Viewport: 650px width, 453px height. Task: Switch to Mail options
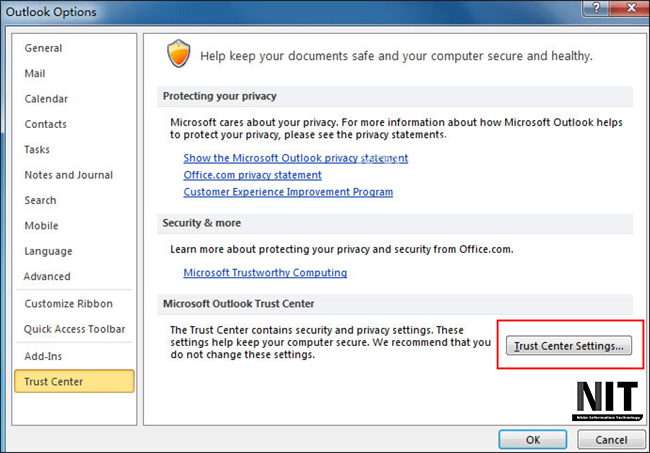(35, 73)
